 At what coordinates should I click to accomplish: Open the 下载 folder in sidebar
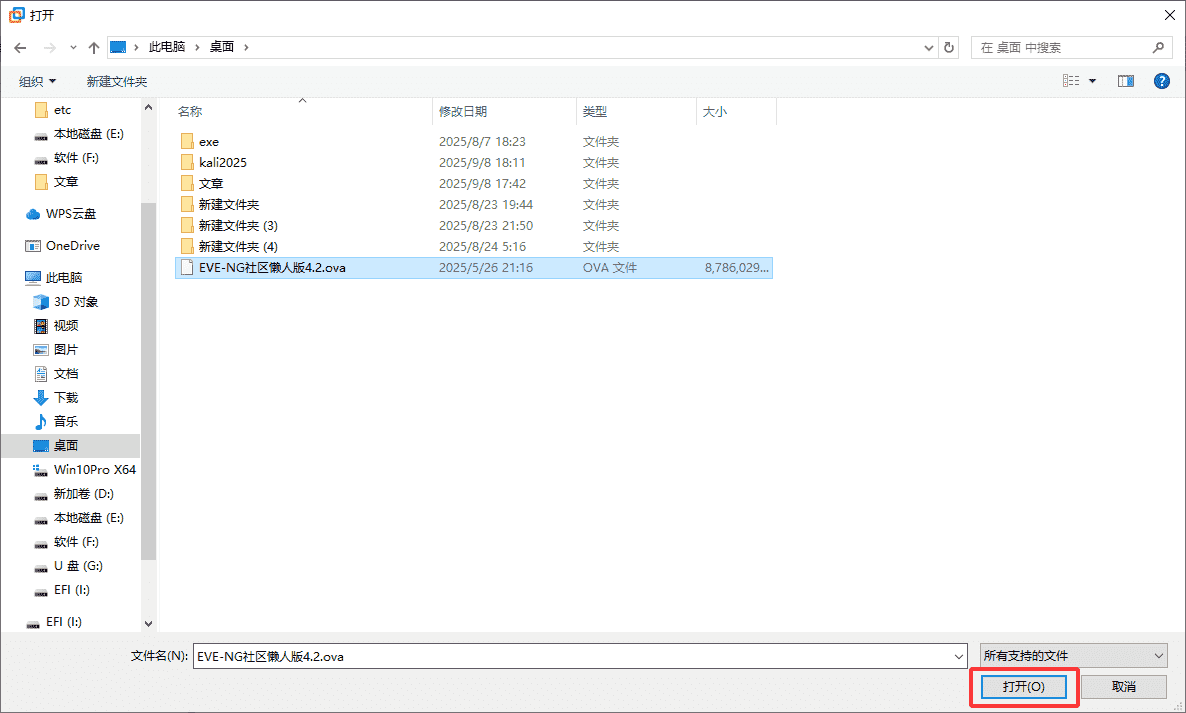point(66,398)
